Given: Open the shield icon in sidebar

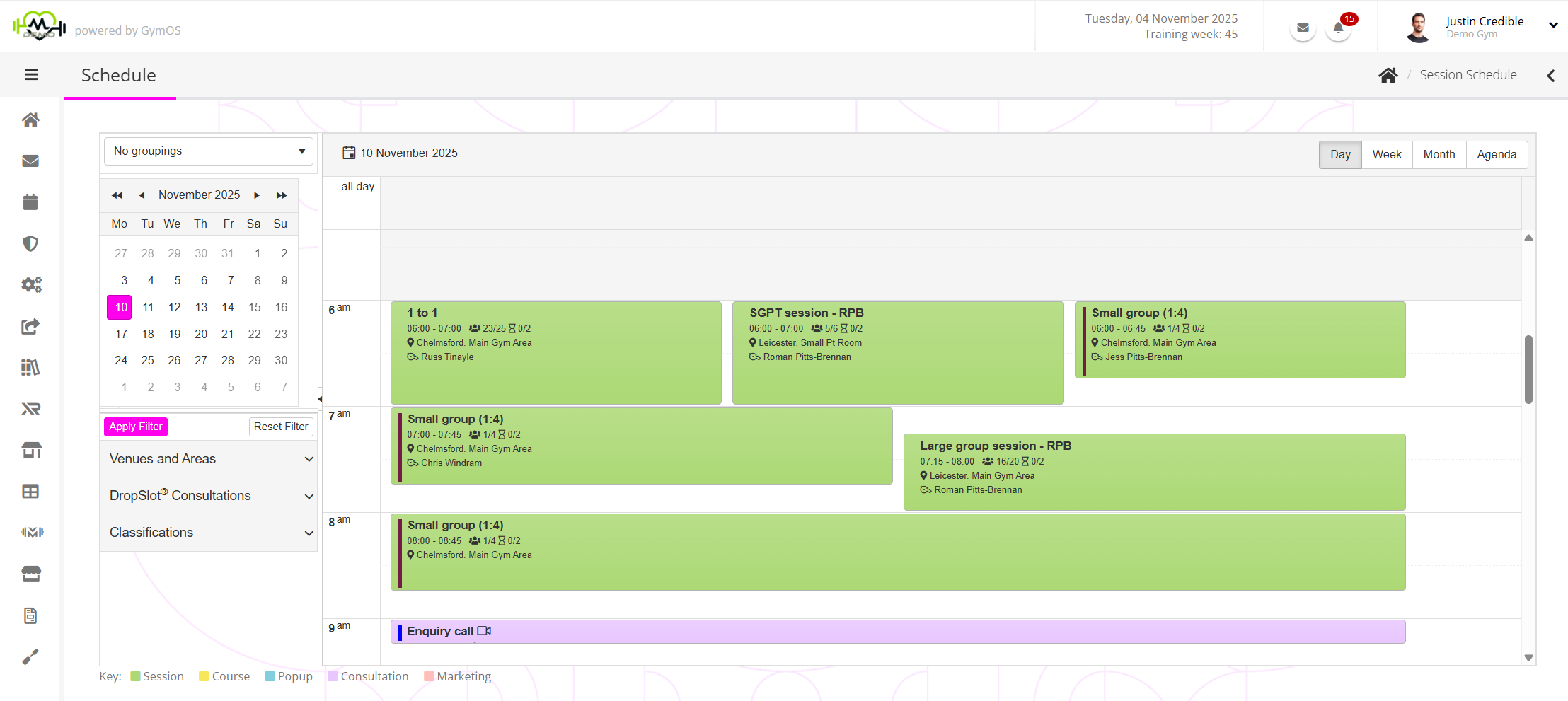Looking at the screenshot, I should click(x=30, y=244).
